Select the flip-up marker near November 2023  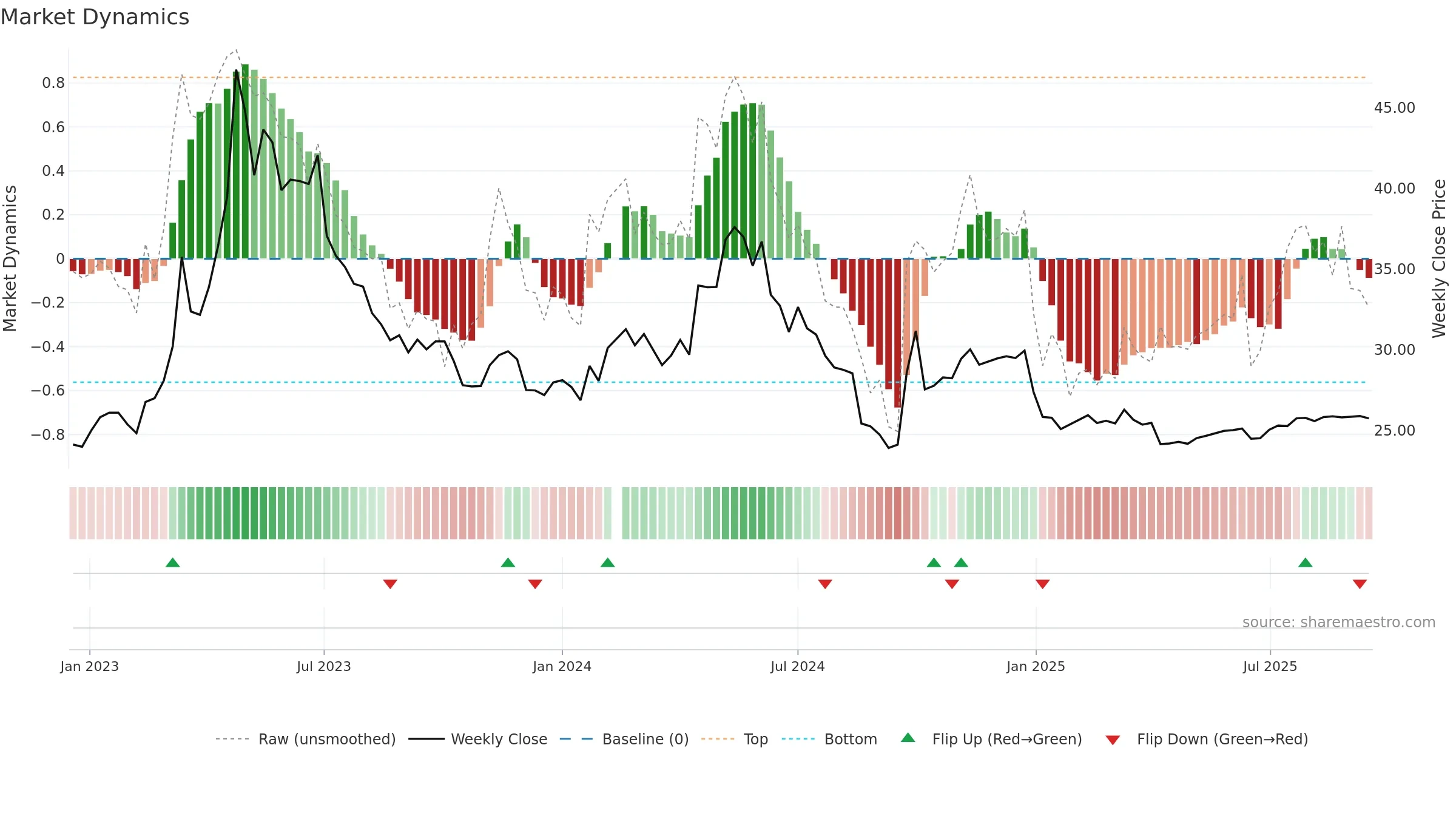[508, 562]
